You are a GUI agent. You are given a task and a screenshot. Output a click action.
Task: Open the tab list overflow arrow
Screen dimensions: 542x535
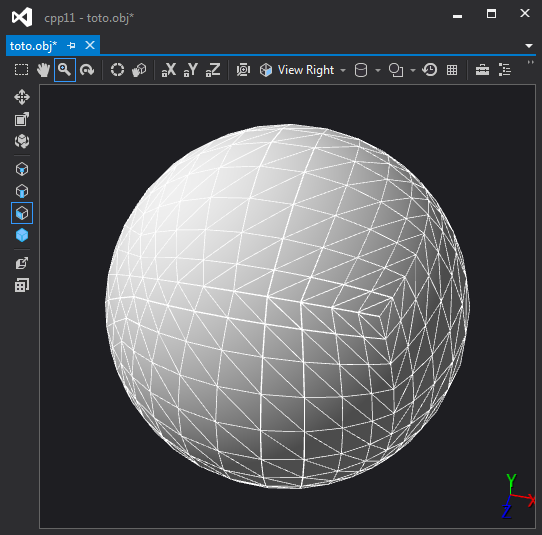pyautogui.click(x=529, y=46)
